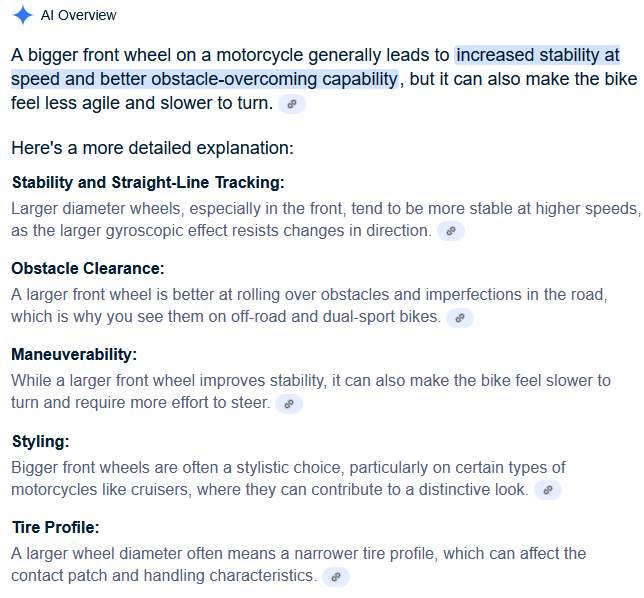This screenshot has height=598, width=644.
Task: Click the 'Styling' heading
Action: tap(40, 441)
